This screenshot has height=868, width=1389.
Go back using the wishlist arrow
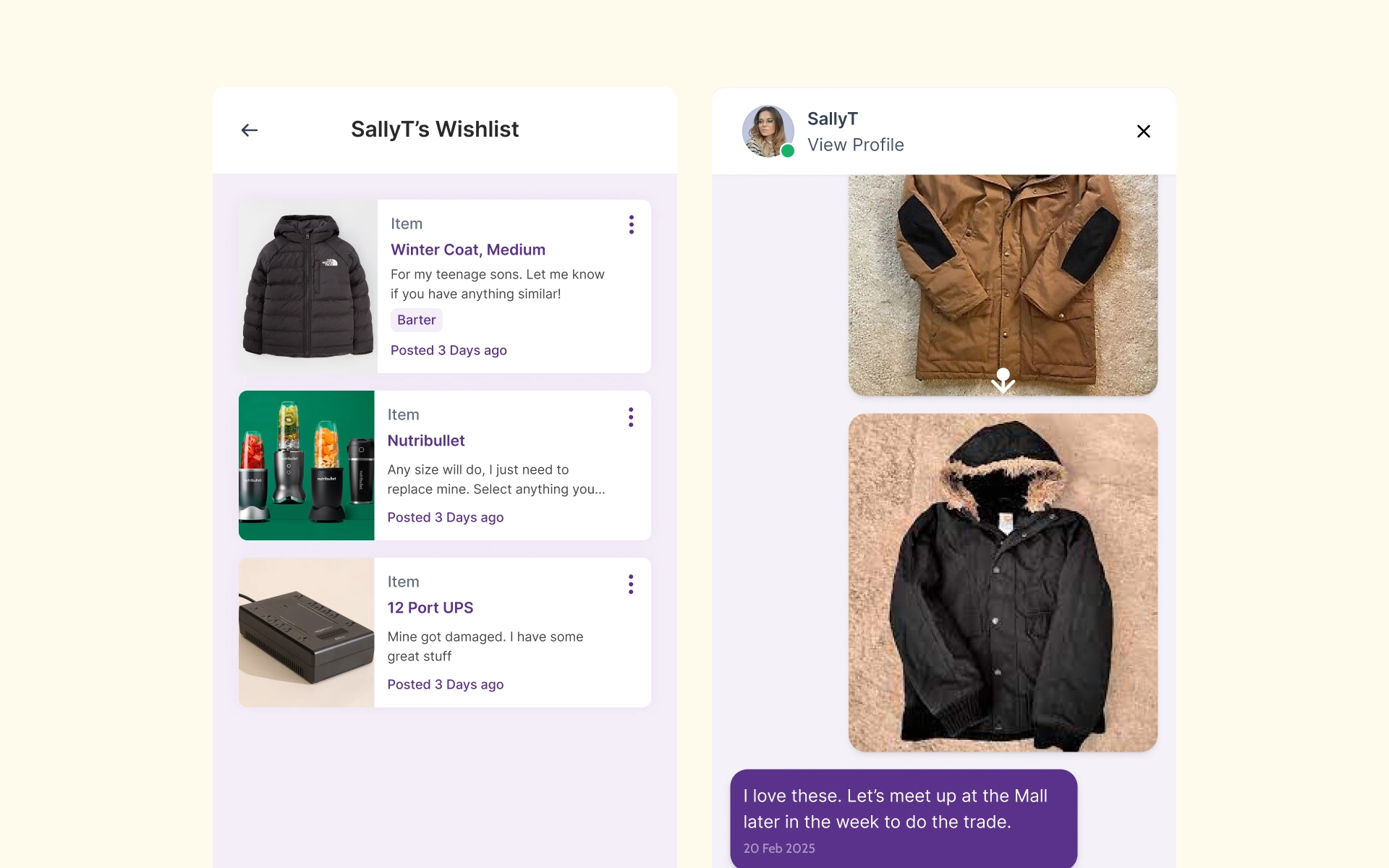[250, 130]
